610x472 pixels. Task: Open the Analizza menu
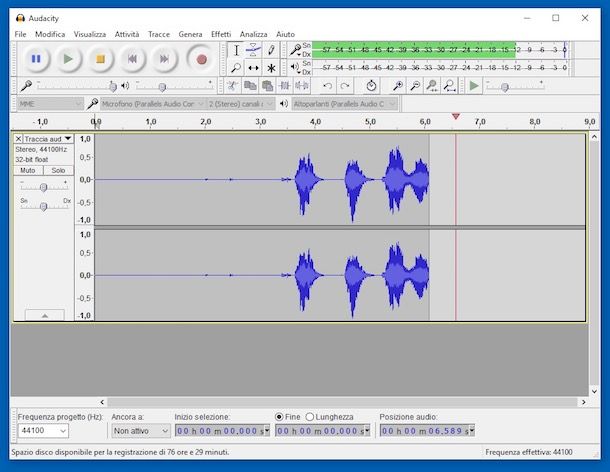click(254, 34)
